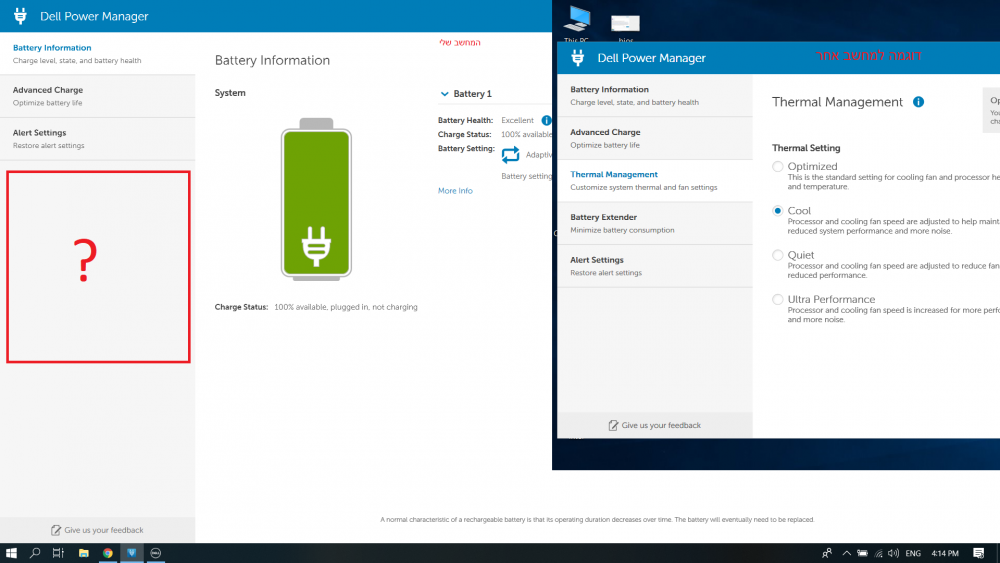Image resolution: width=1000 pixels, height=563 pixels.
Task: Open Alert Settings tab in right window
Action: (x=655, y=266)
